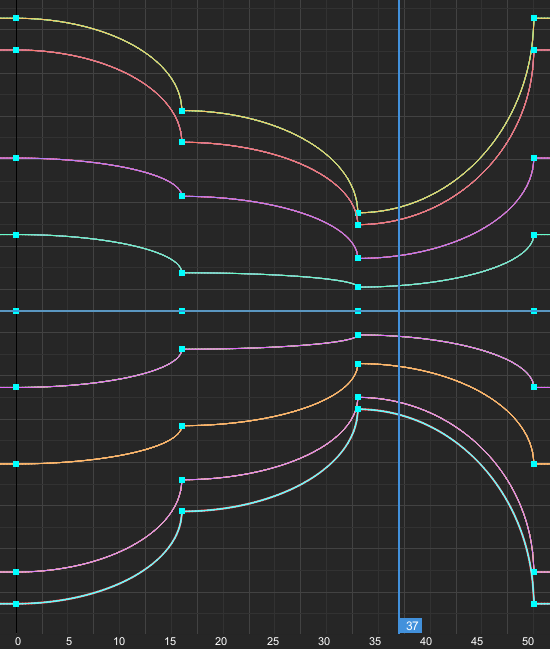Click frame number 45 on the ruler
Screen dimensions: 550x649
pyautogui.click(x=477, y=641)
